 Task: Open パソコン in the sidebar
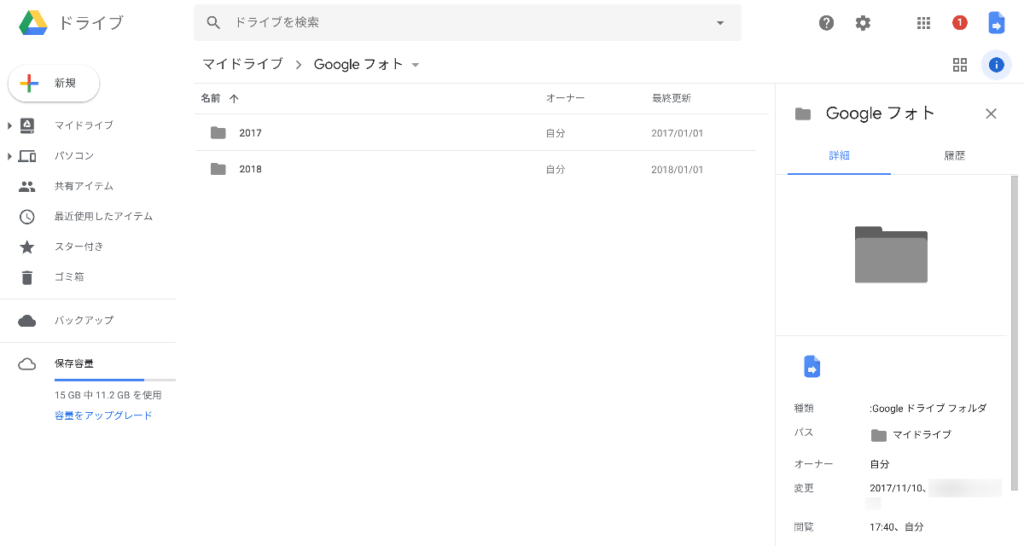(x=74, y=155)
